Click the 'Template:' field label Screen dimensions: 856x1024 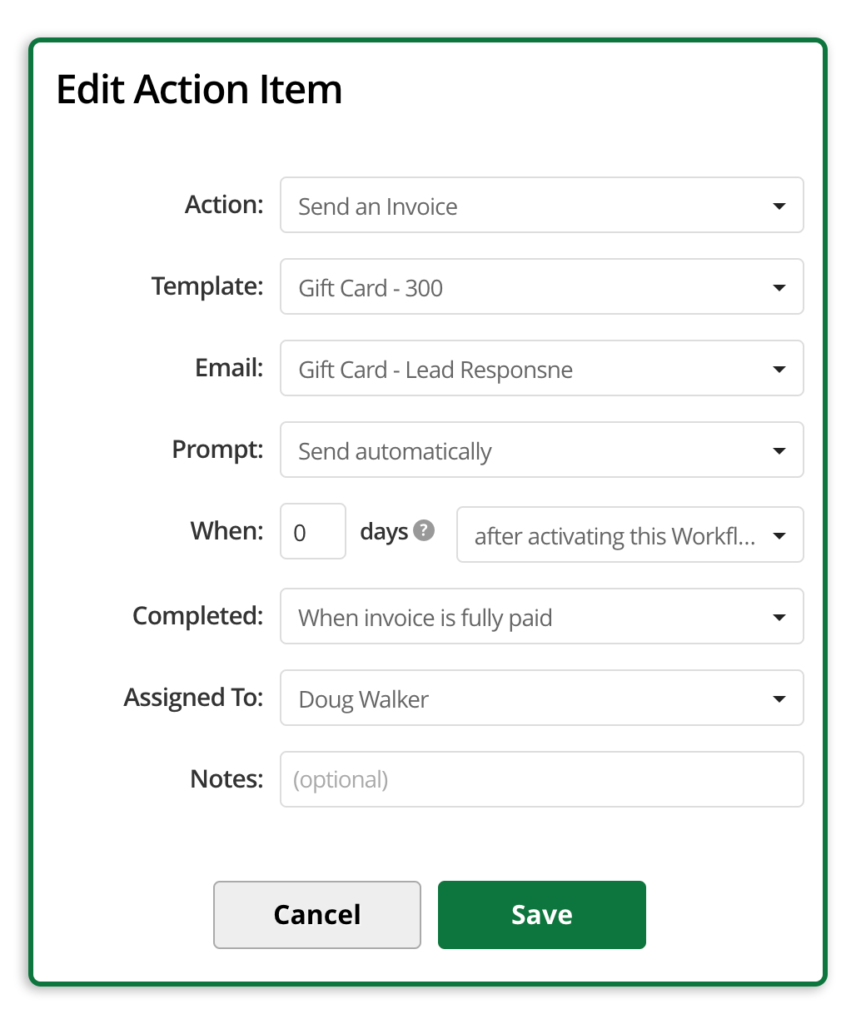(207, 287)
